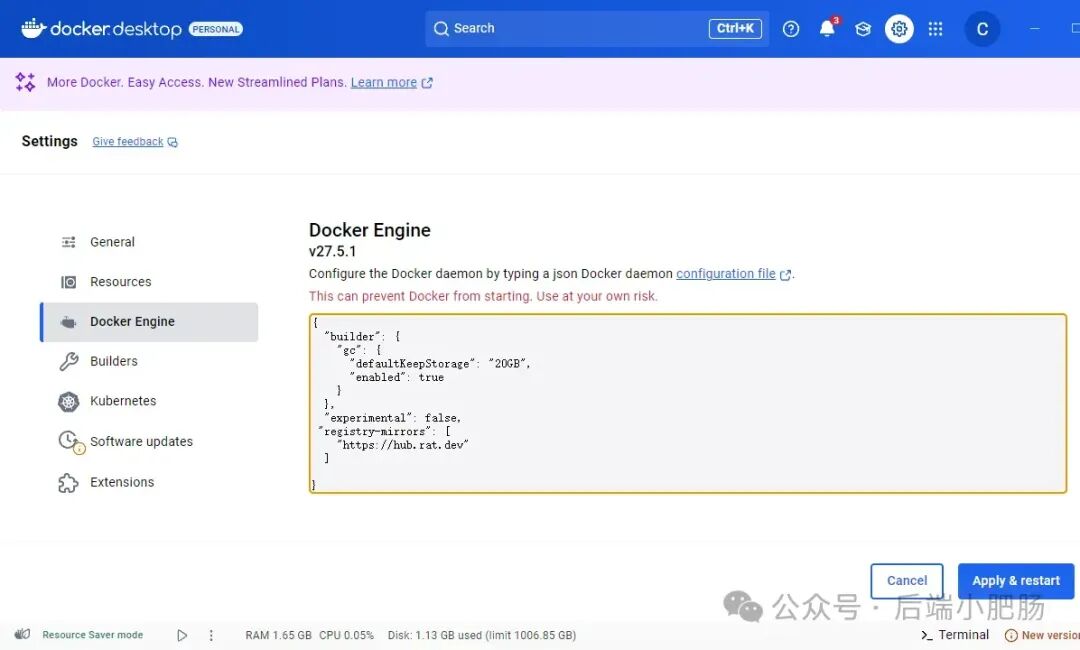The width and height of the screenshot is (1080, 650).
Task: Open the help question mark icon
Action: pos(791,29)
